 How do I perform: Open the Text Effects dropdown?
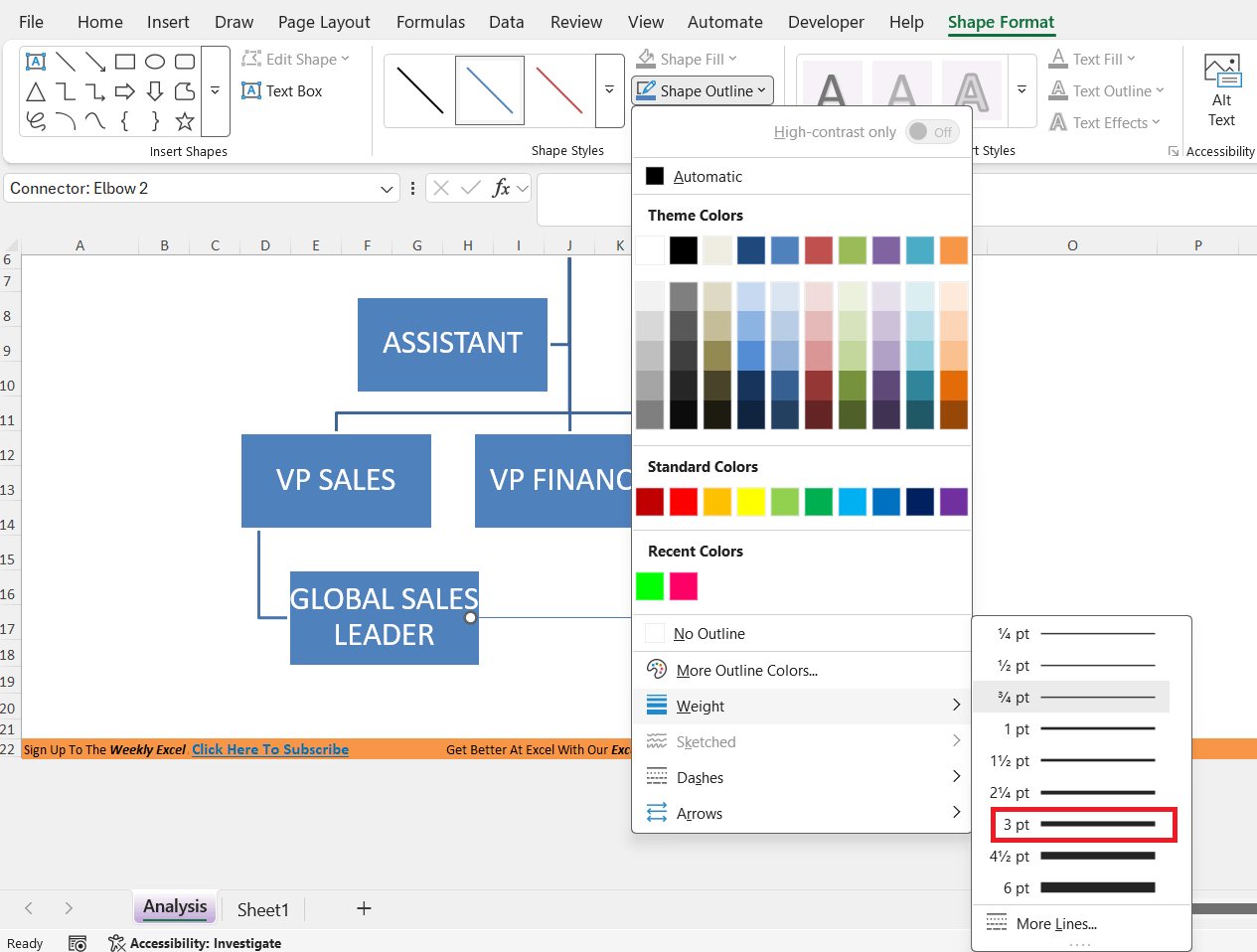tap(1105, 122)
